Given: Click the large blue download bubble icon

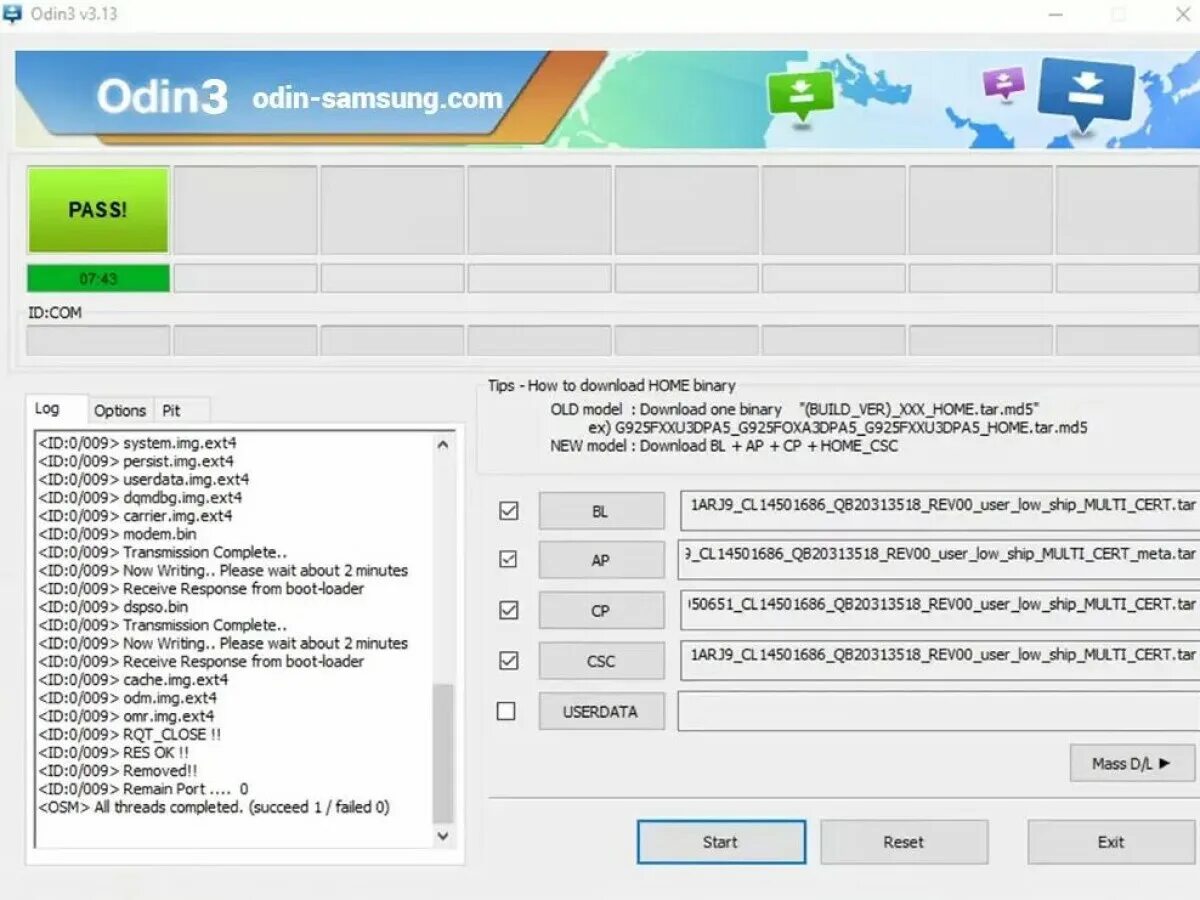Looking at the screenshot, I should point(1085,93).
